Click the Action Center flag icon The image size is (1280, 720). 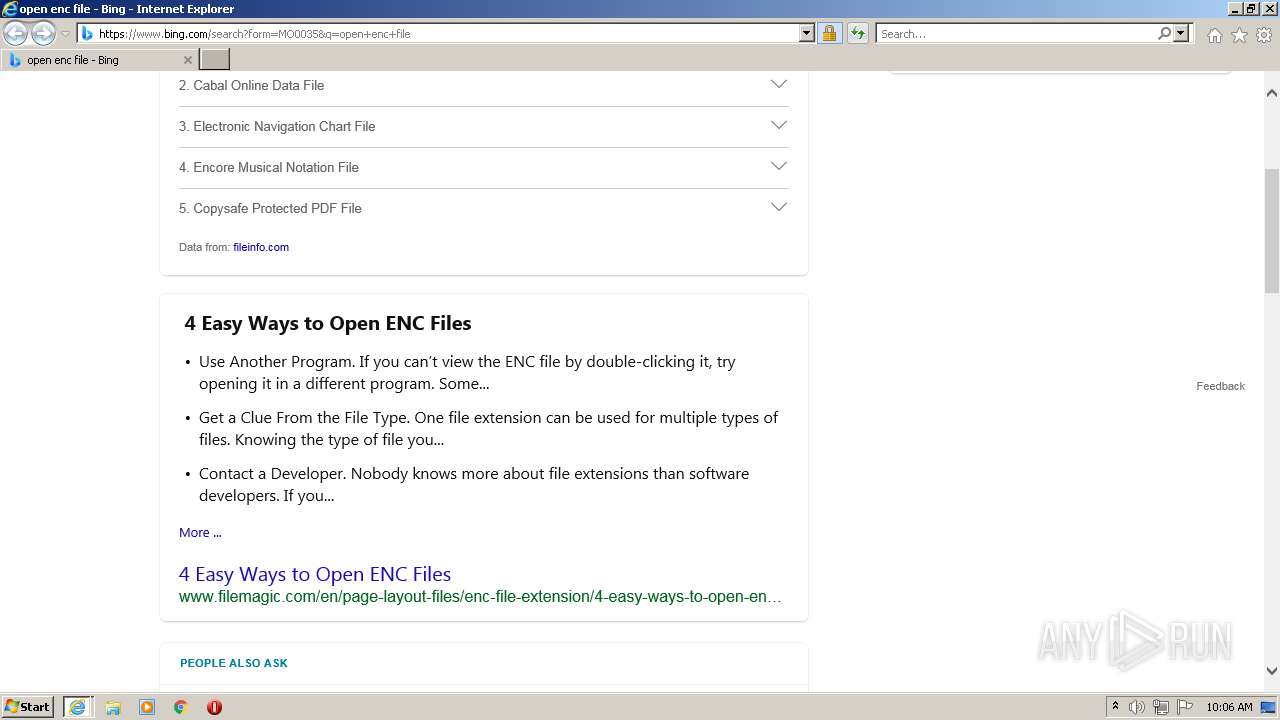(x=1185, y=707)
